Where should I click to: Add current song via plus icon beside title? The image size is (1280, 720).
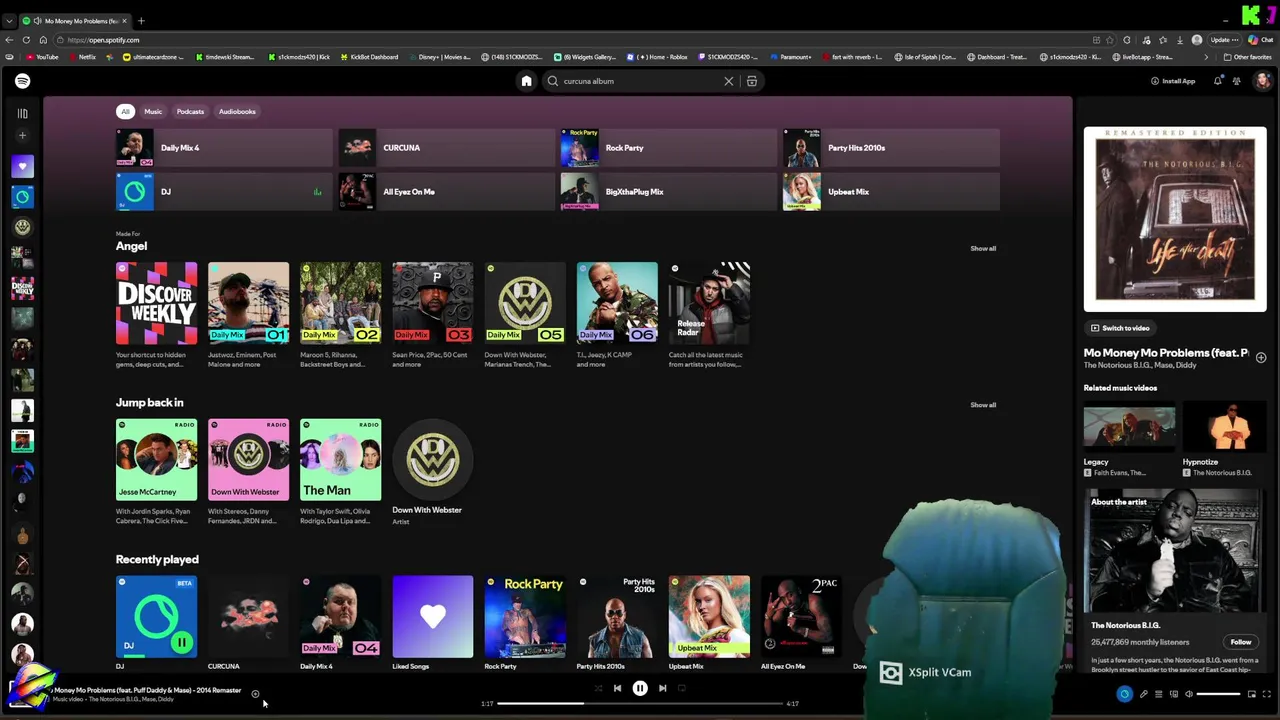coord(255,694)
